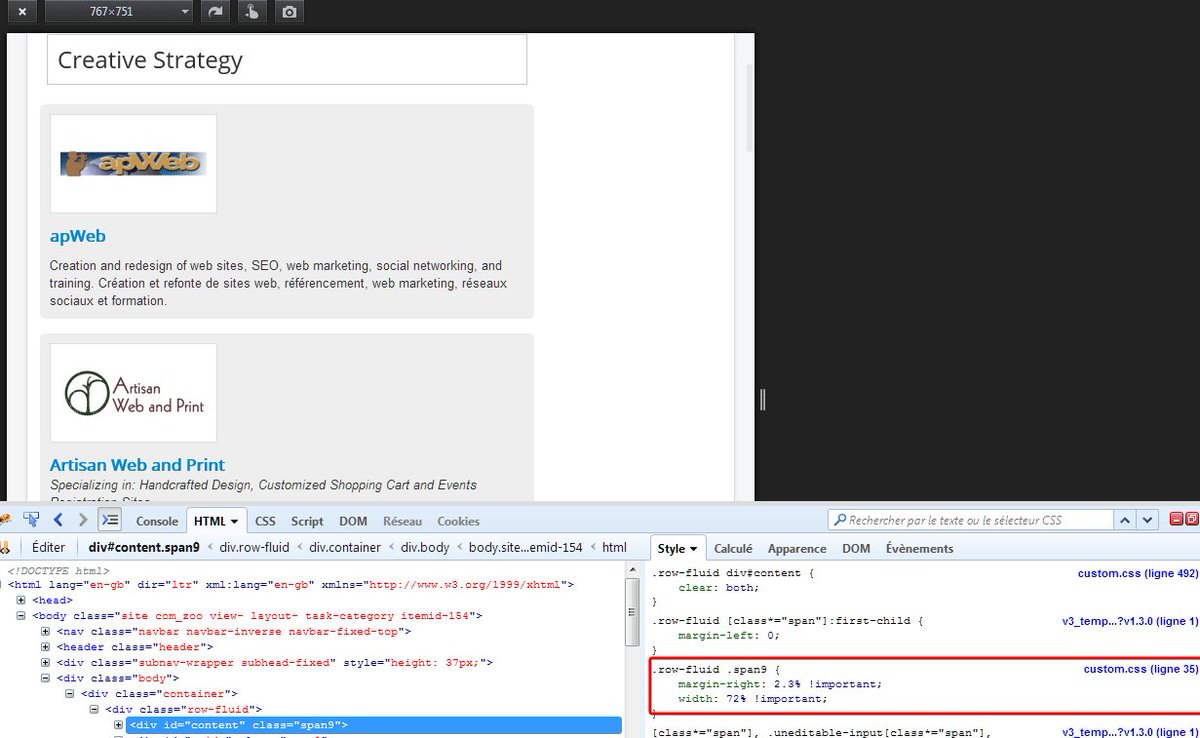1200x738 pixels.
Task: Click the Creative Strategy heading box
Action: [x=287, y=60]
